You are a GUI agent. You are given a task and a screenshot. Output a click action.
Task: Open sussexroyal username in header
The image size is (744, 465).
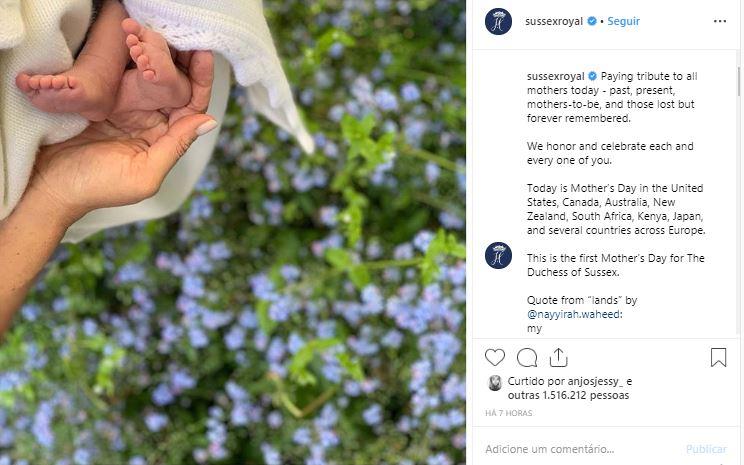click(x=555, y=21)
